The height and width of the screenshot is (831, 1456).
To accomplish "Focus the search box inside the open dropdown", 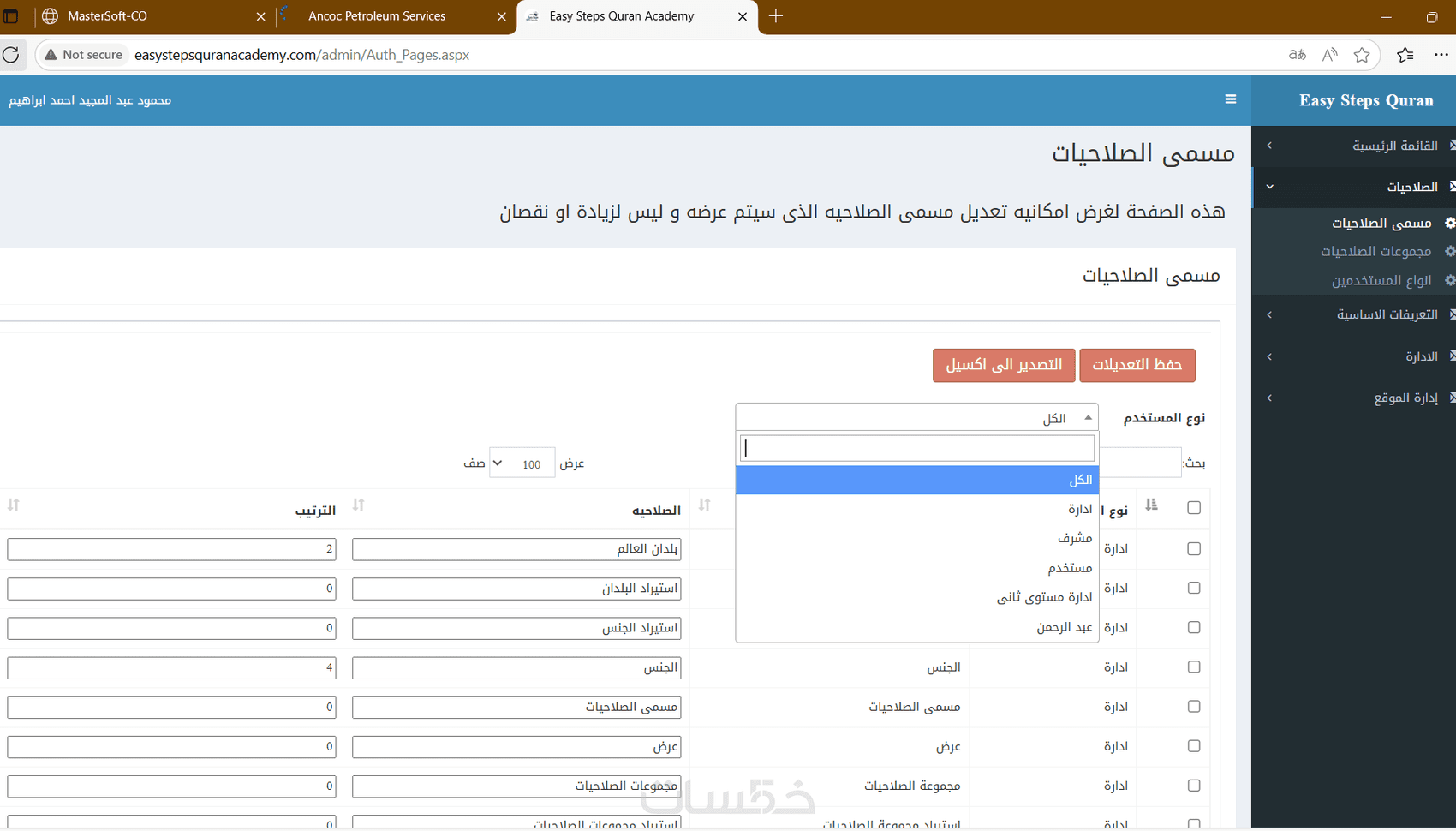I will point(917,448).
